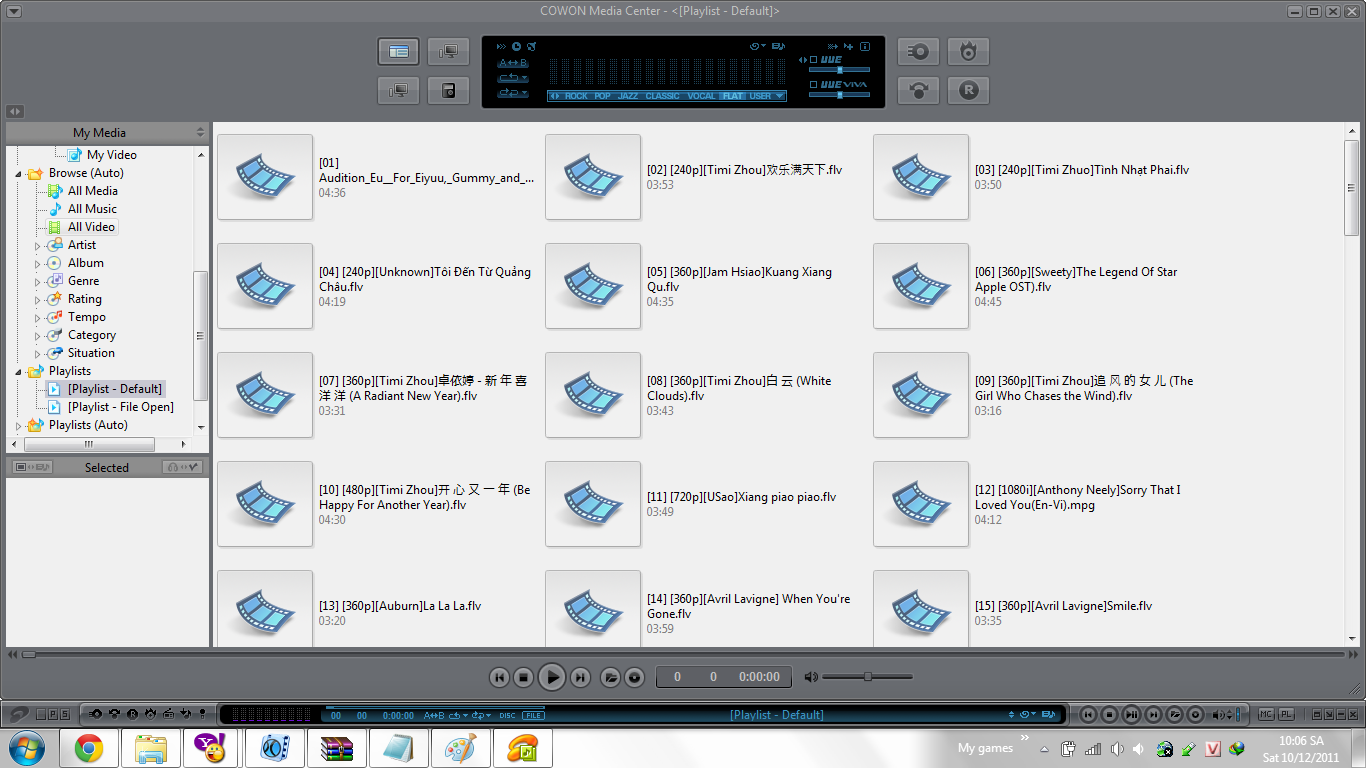Open the My Media panel header dropdown
The height and width of the screenshot is (768, 1366).
(x=200, y=132)
